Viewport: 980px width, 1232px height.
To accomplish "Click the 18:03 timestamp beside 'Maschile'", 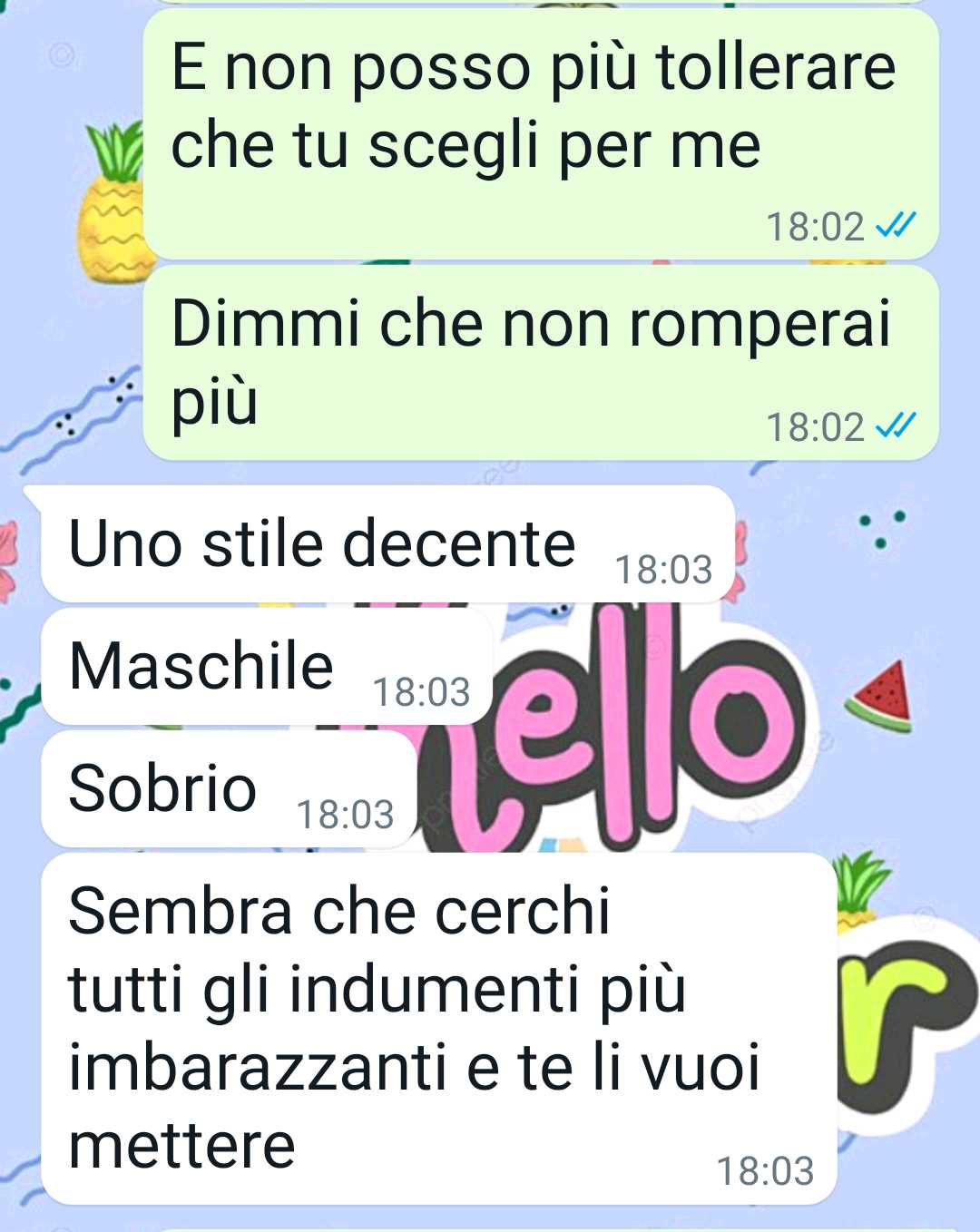I will [x=421, y=692].
